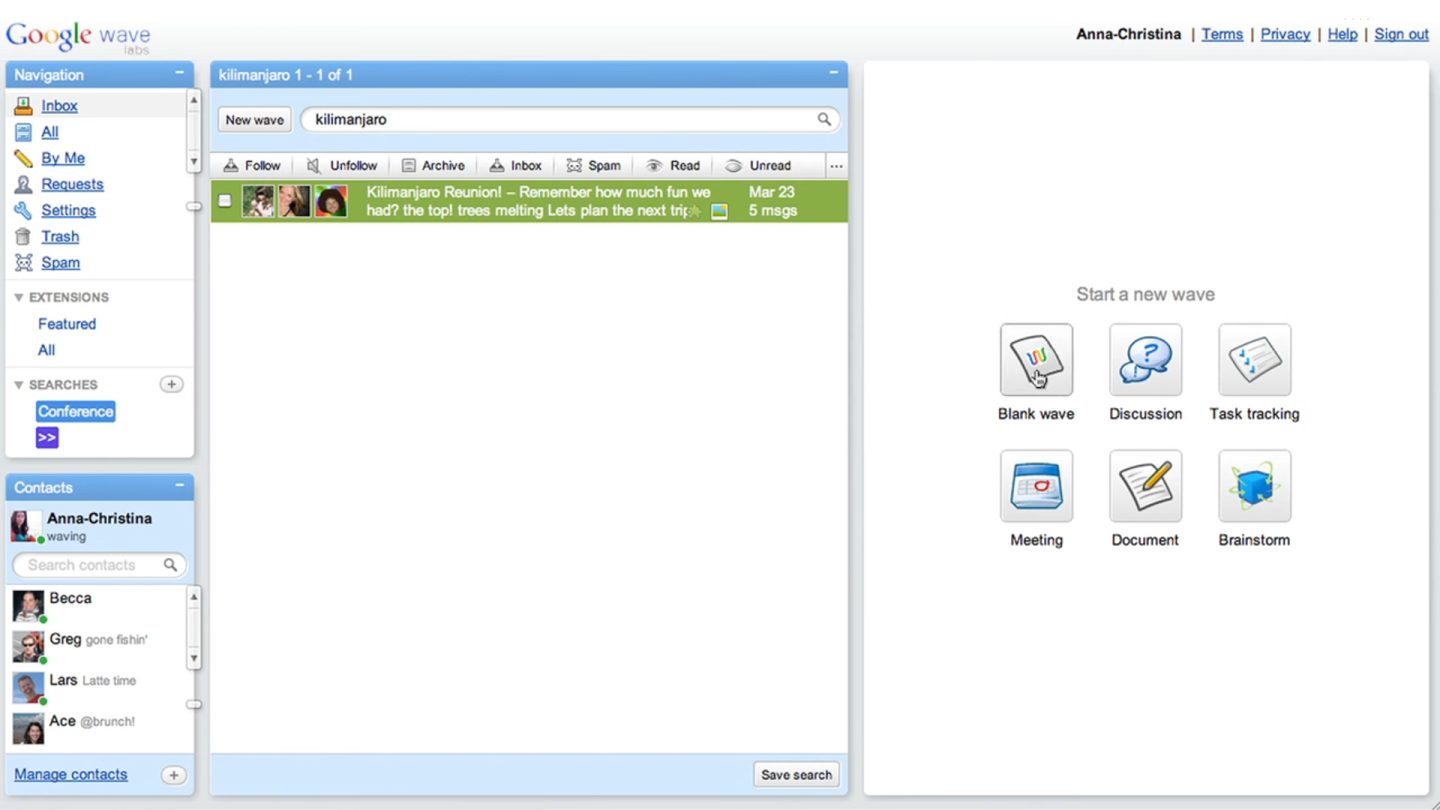Viewport: 1440px width, 810px height.
Task: Unfollow the selected wave
Action: (x=342, y=166)
